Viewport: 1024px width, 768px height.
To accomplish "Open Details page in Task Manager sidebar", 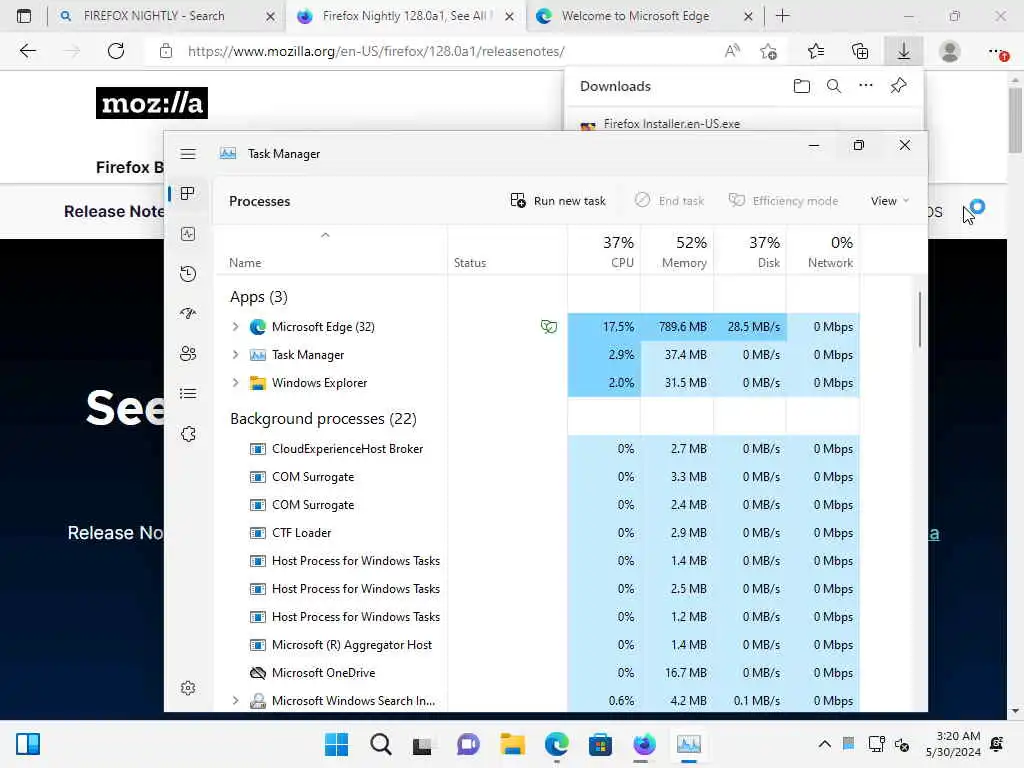I will [188, 394].
